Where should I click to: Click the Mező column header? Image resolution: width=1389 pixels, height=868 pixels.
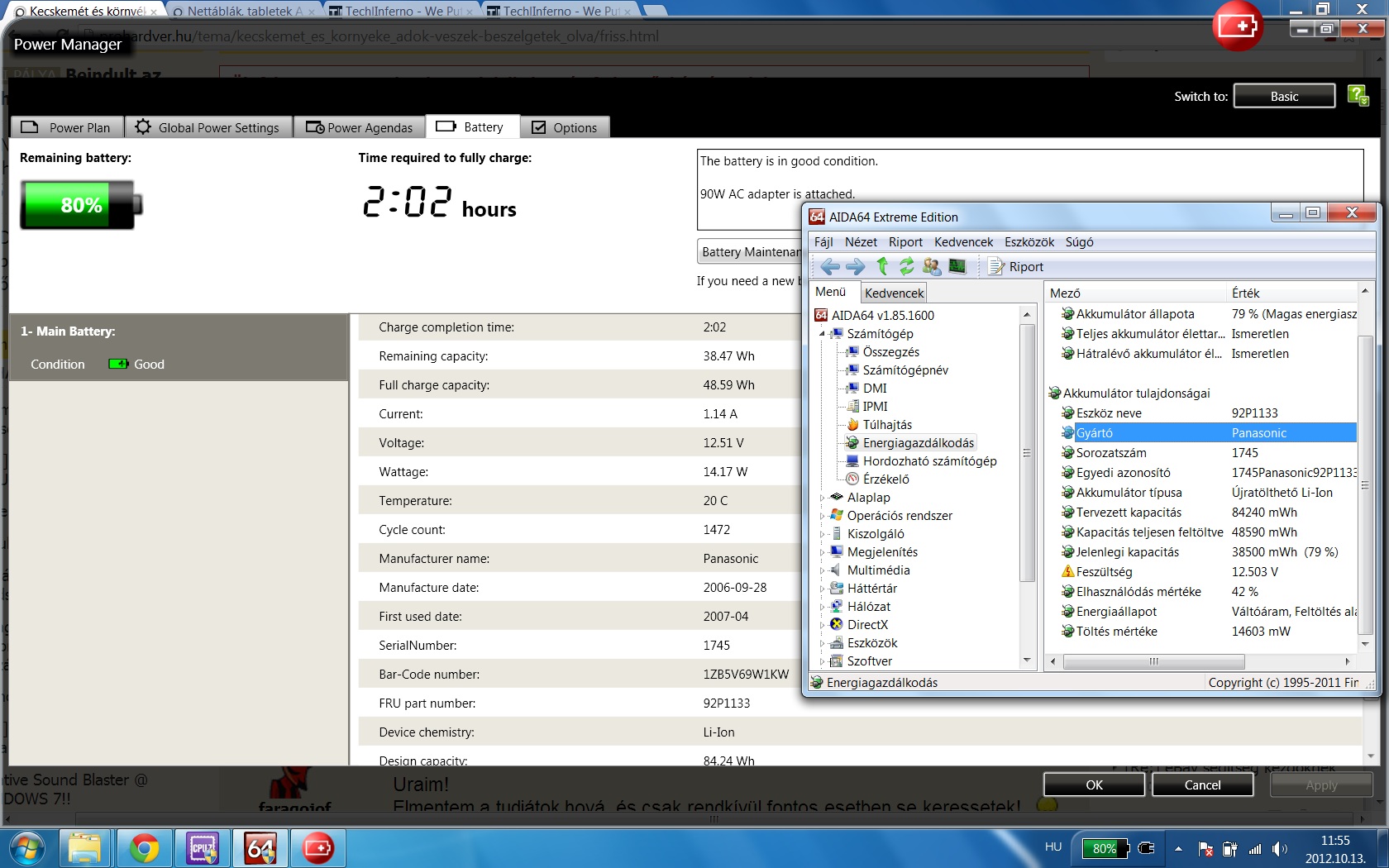1135,293
